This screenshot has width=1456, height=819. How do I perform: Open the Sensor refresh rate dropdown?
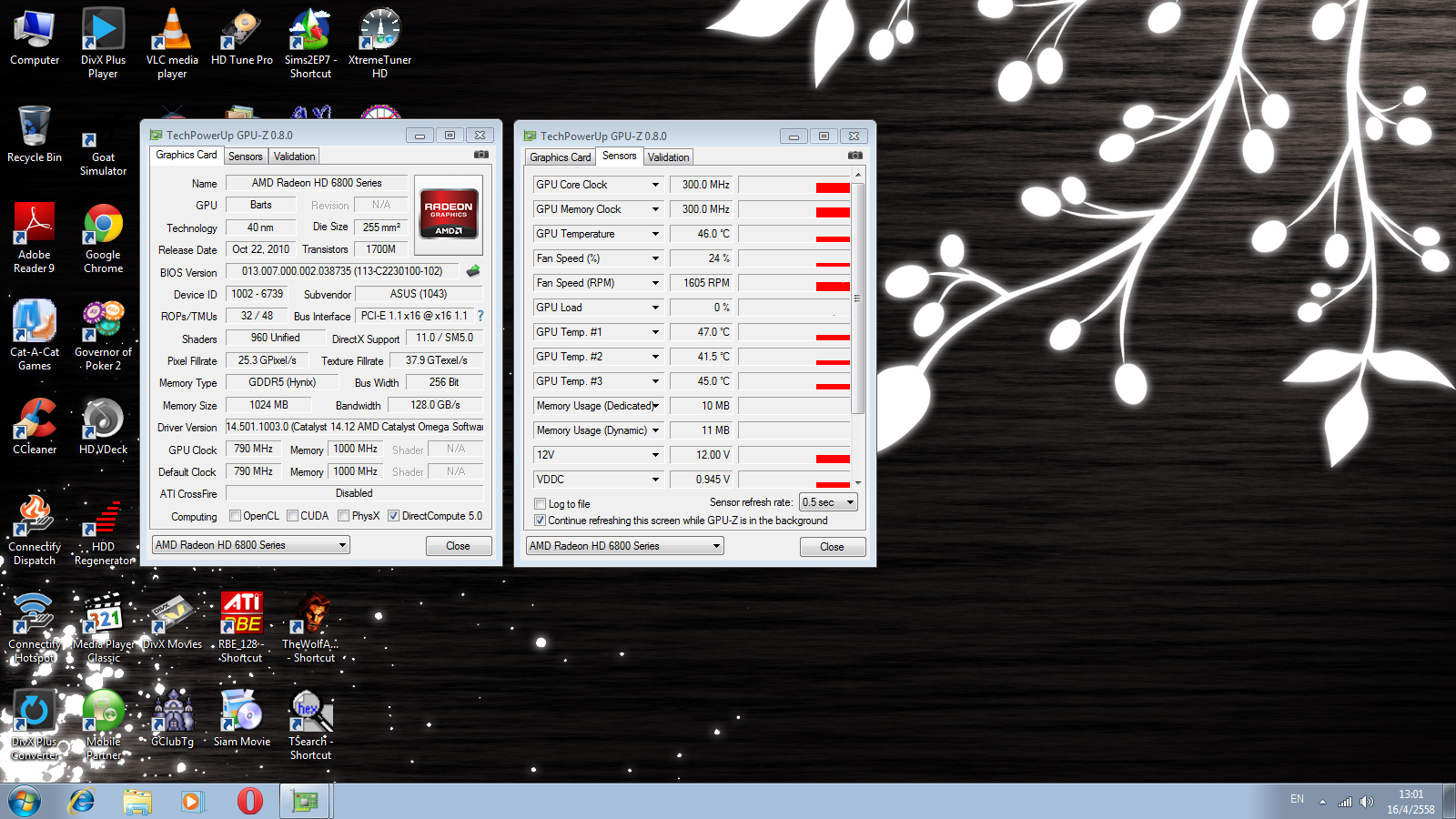point(828,502)
